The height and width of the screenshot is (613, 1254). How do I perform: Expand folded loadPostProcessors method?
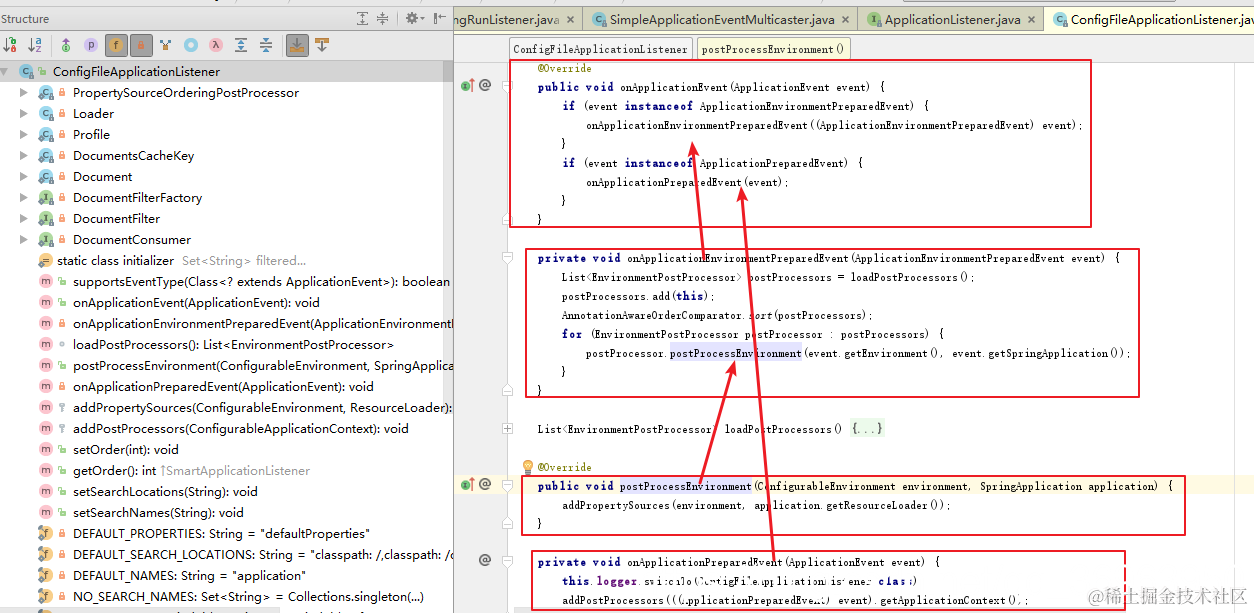508,429
